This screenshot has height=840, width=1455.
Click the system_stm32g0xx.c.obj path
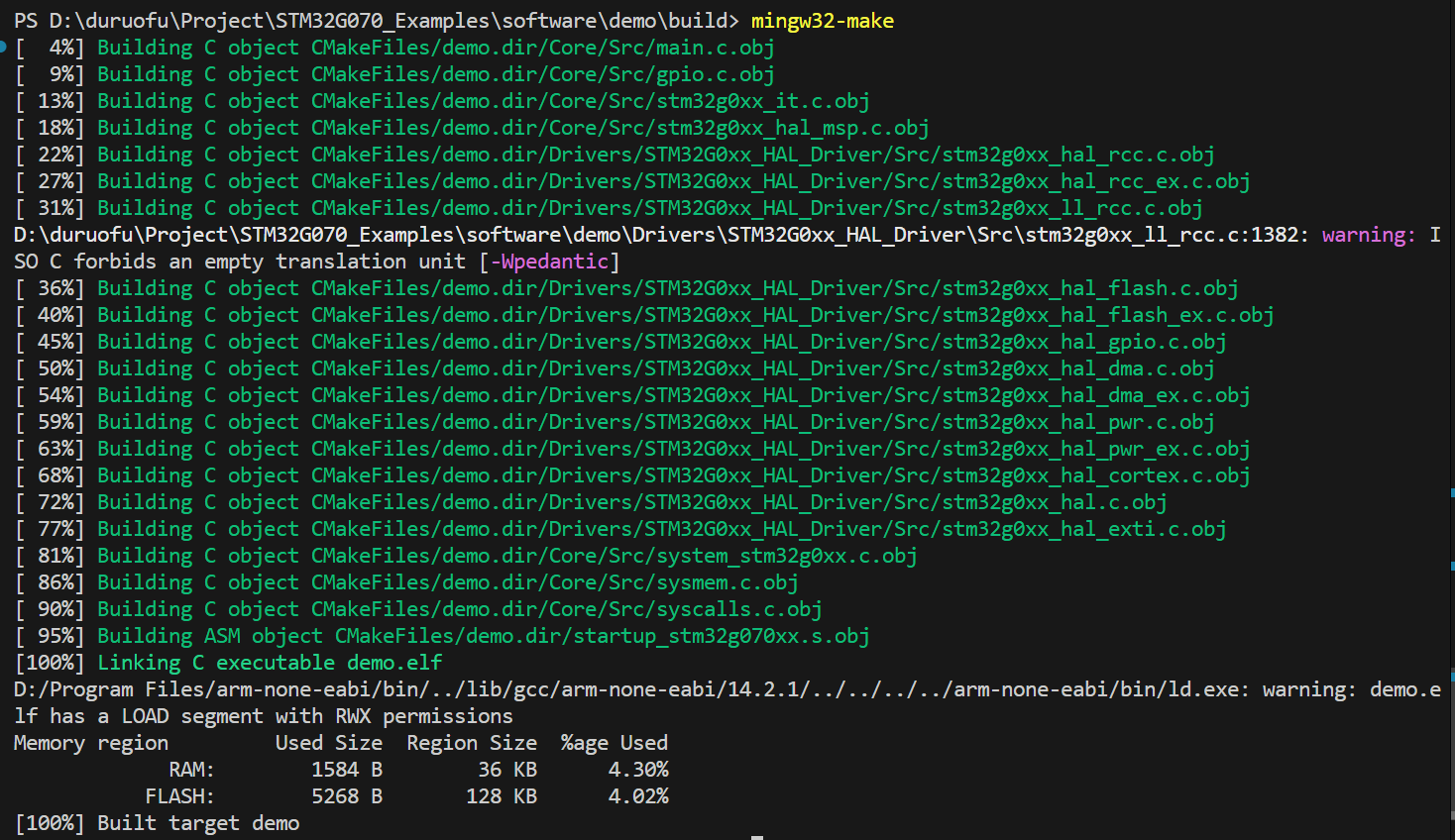614,556
